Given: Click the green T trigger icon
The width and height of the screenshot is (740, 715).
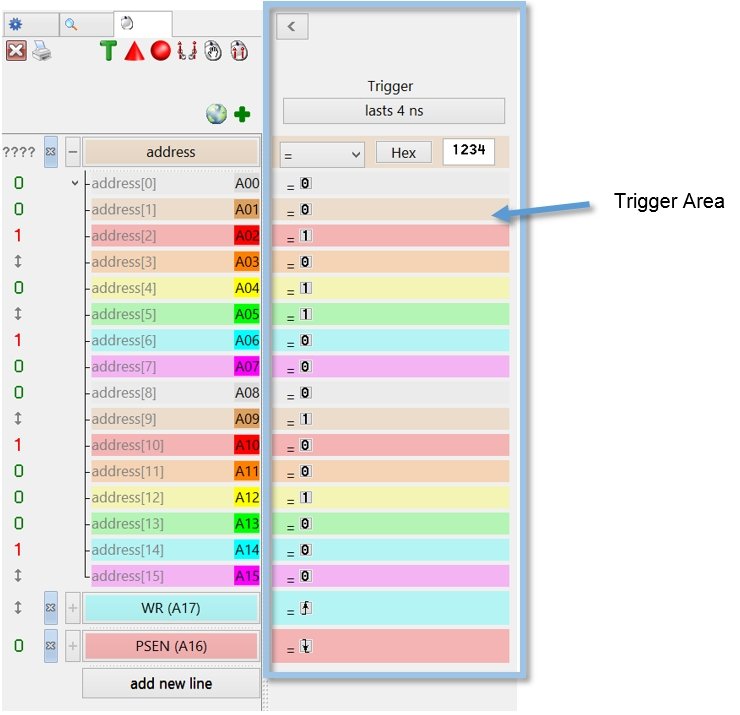Looking at the screenshot, I should click(x=108, y=51).
